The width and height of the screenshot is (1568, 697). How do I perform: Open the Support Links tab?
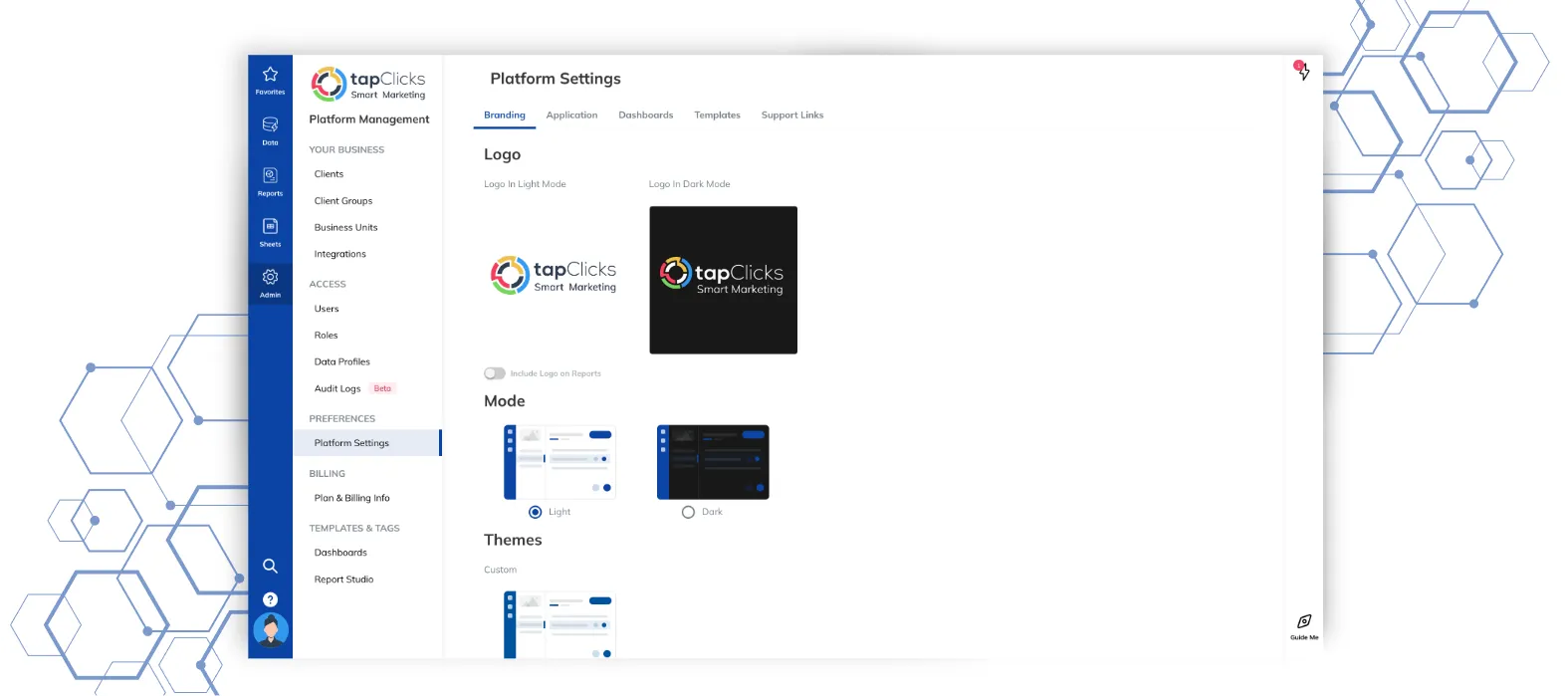(792, 116)
